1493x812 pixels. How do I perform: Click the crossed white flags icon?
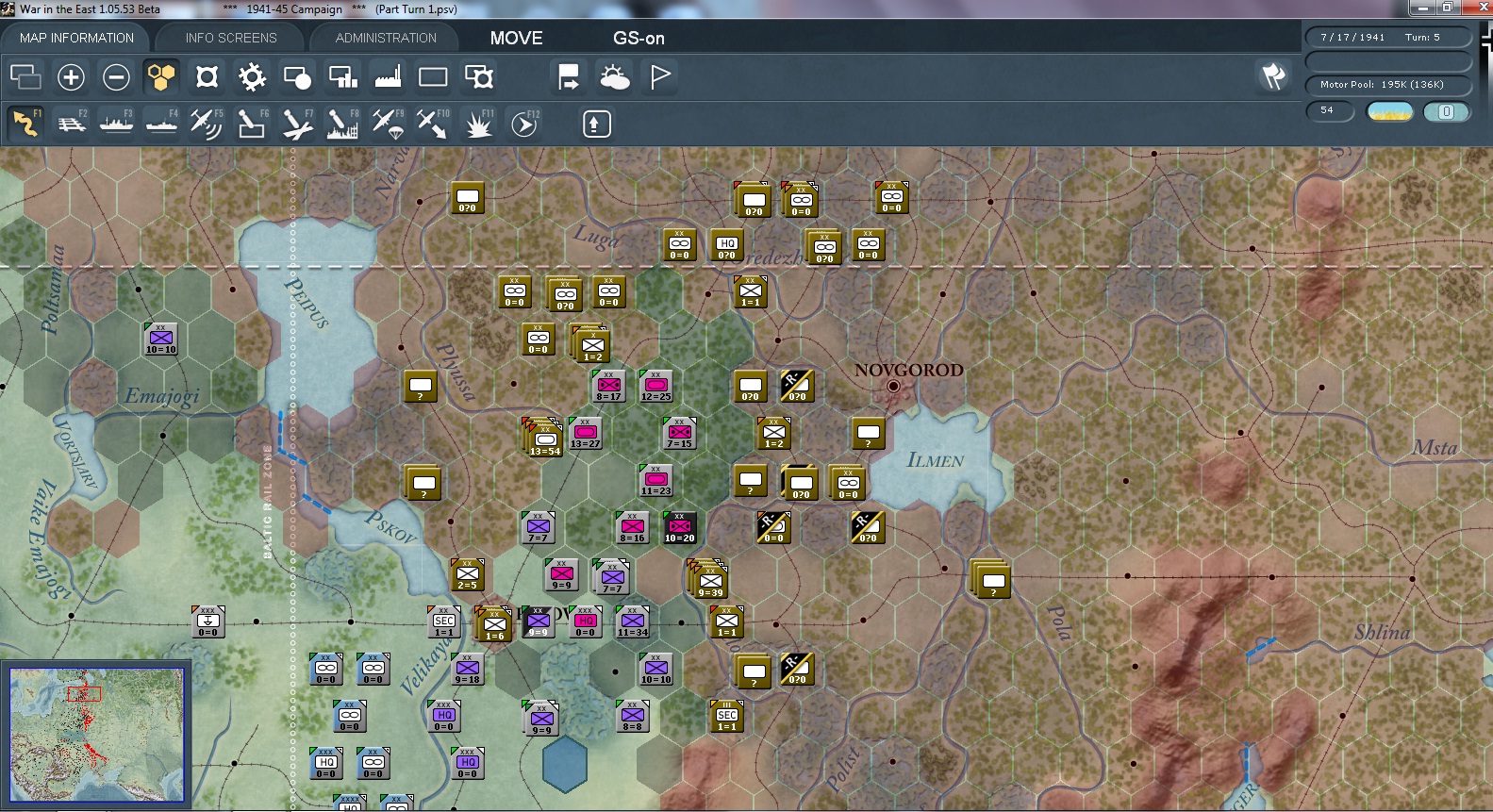[1273, 76]
